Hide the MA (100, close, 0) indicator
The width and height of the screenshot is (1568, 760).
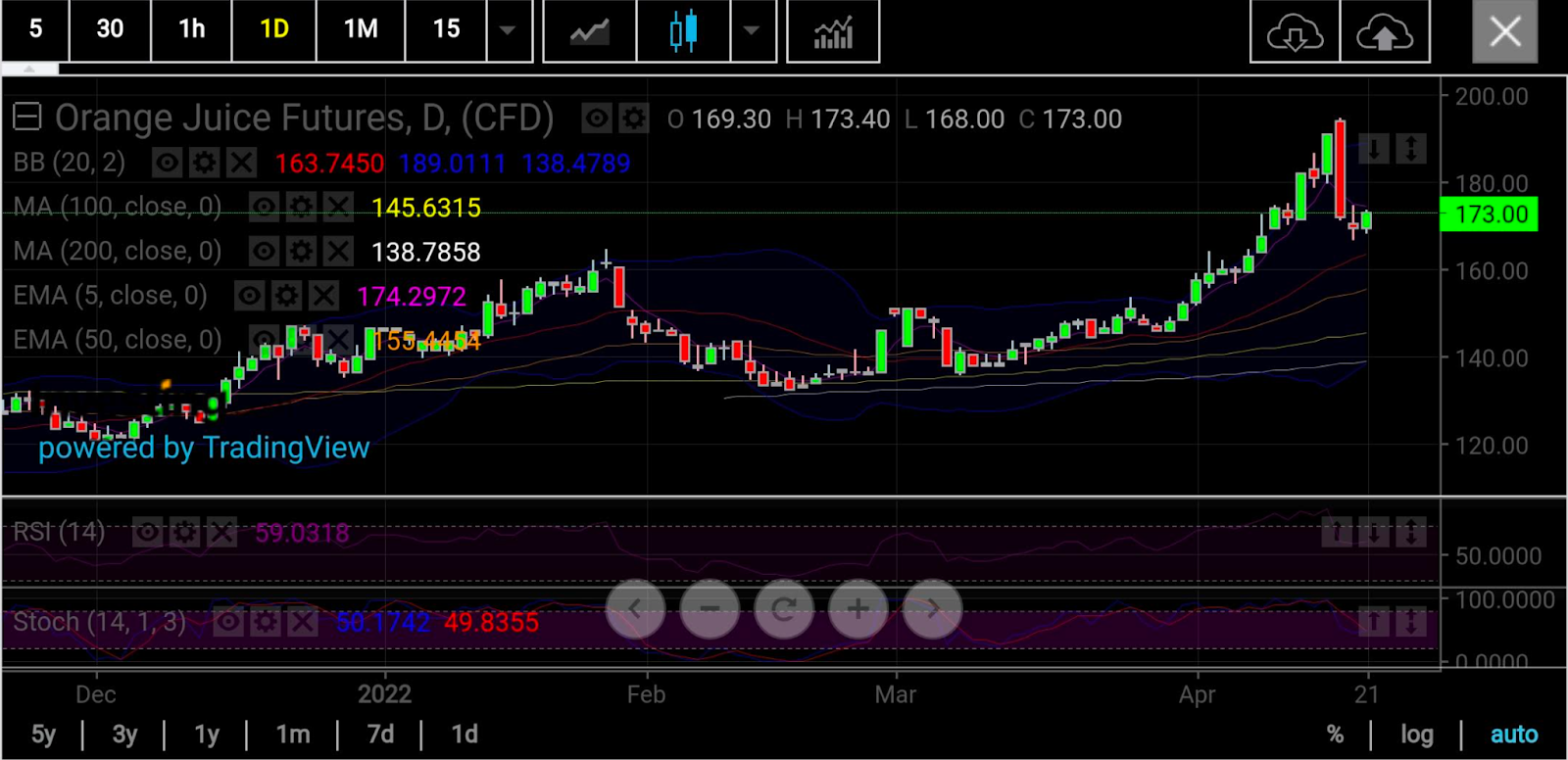(264, 207)
